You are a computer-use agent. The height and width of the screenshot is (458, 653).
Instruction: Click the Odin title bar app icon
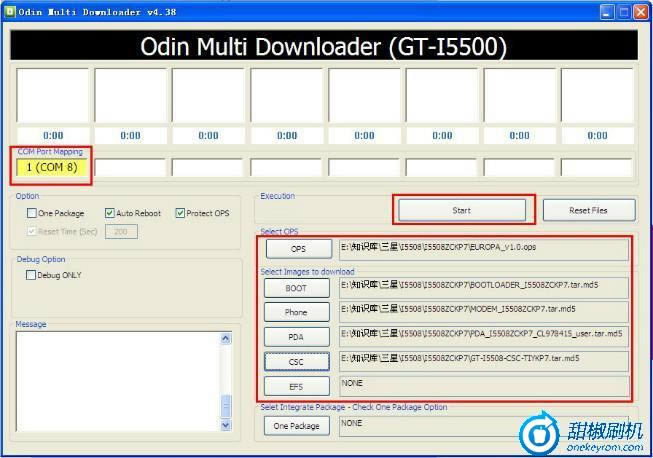pyautogui.click(x=10, y=12)
